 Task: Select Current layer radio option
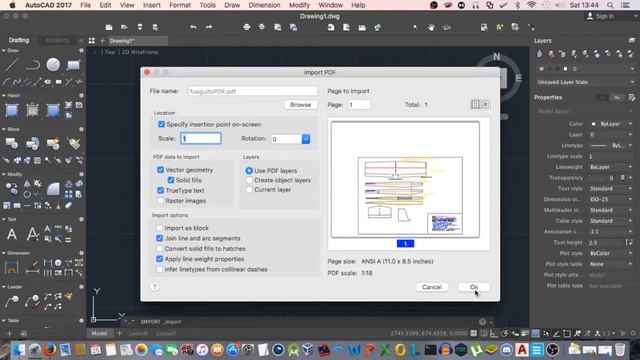click(249, 189)
